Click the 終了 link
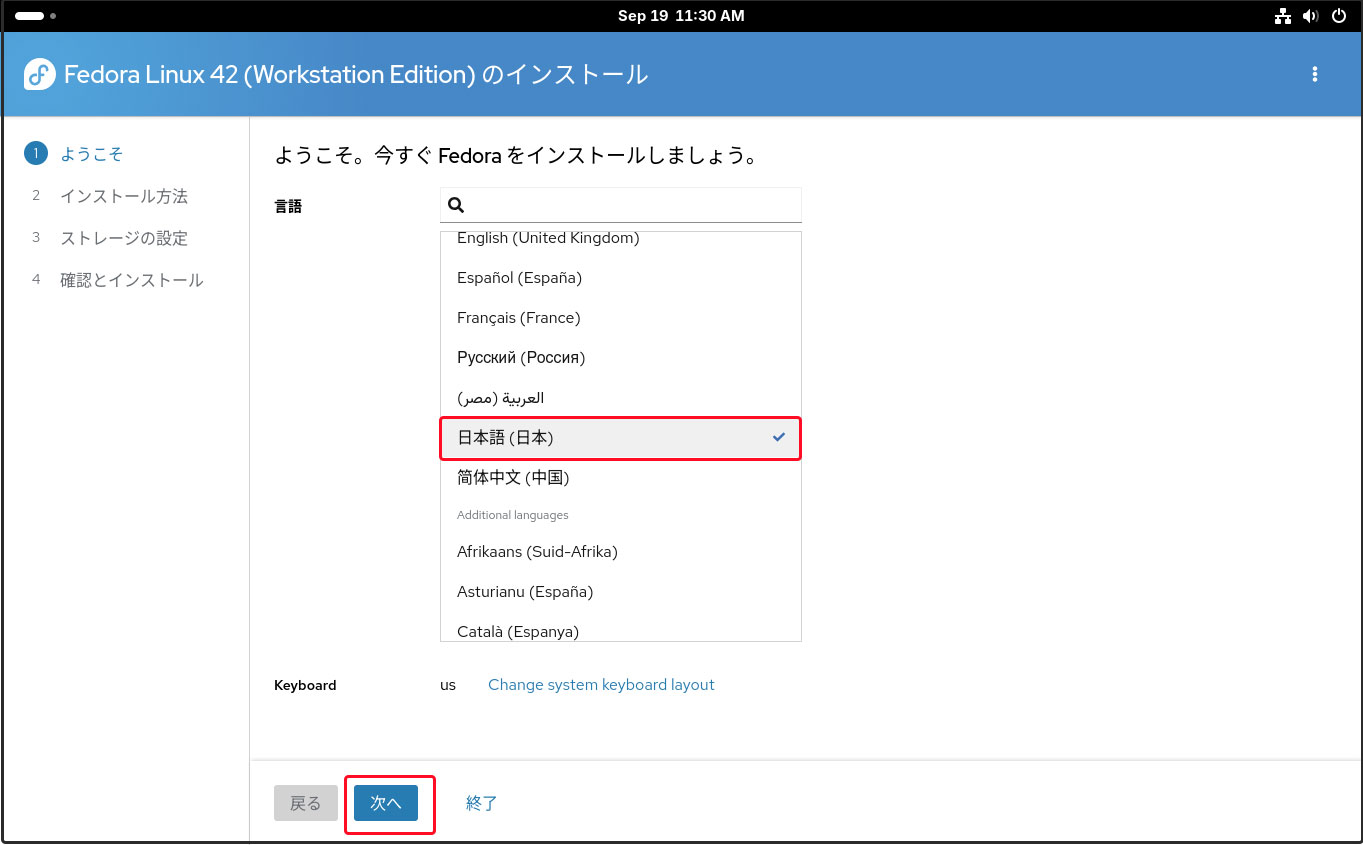Viewport: 1363px width, 845px height. [482, 803]
